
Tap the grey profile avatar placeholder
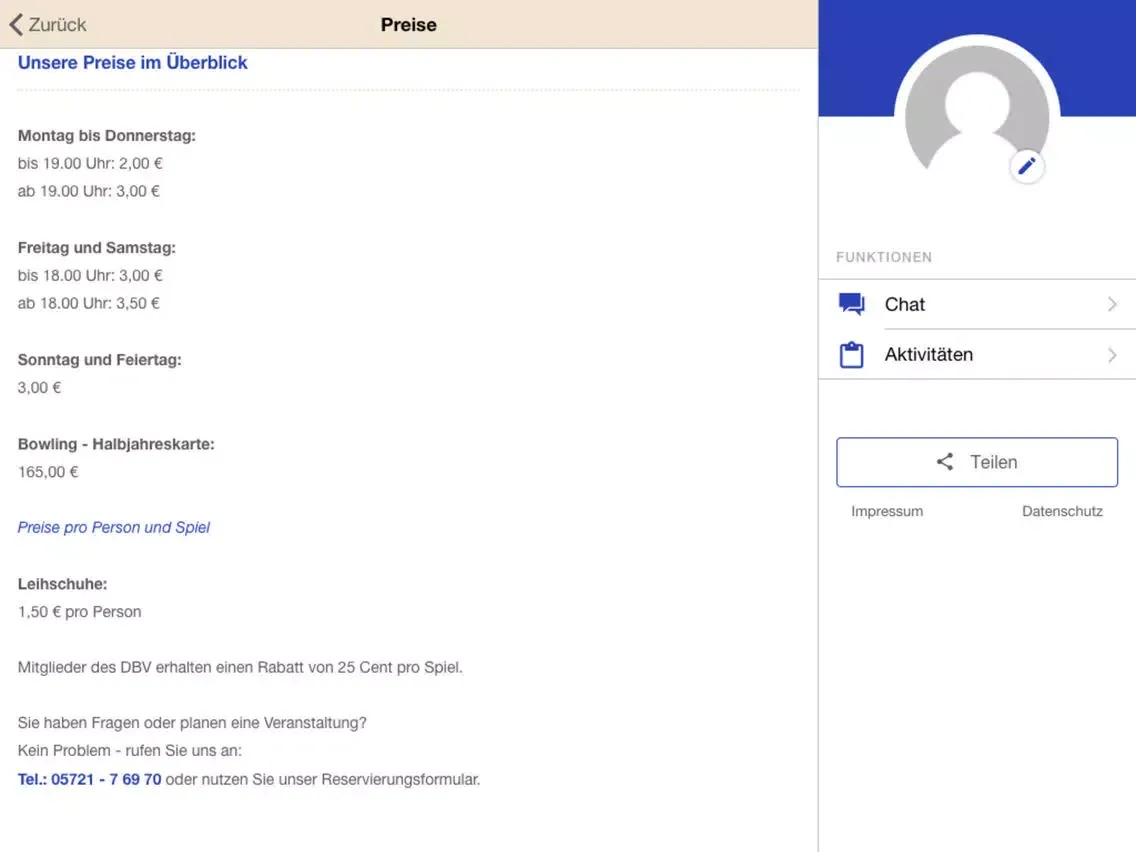(975, 115)
